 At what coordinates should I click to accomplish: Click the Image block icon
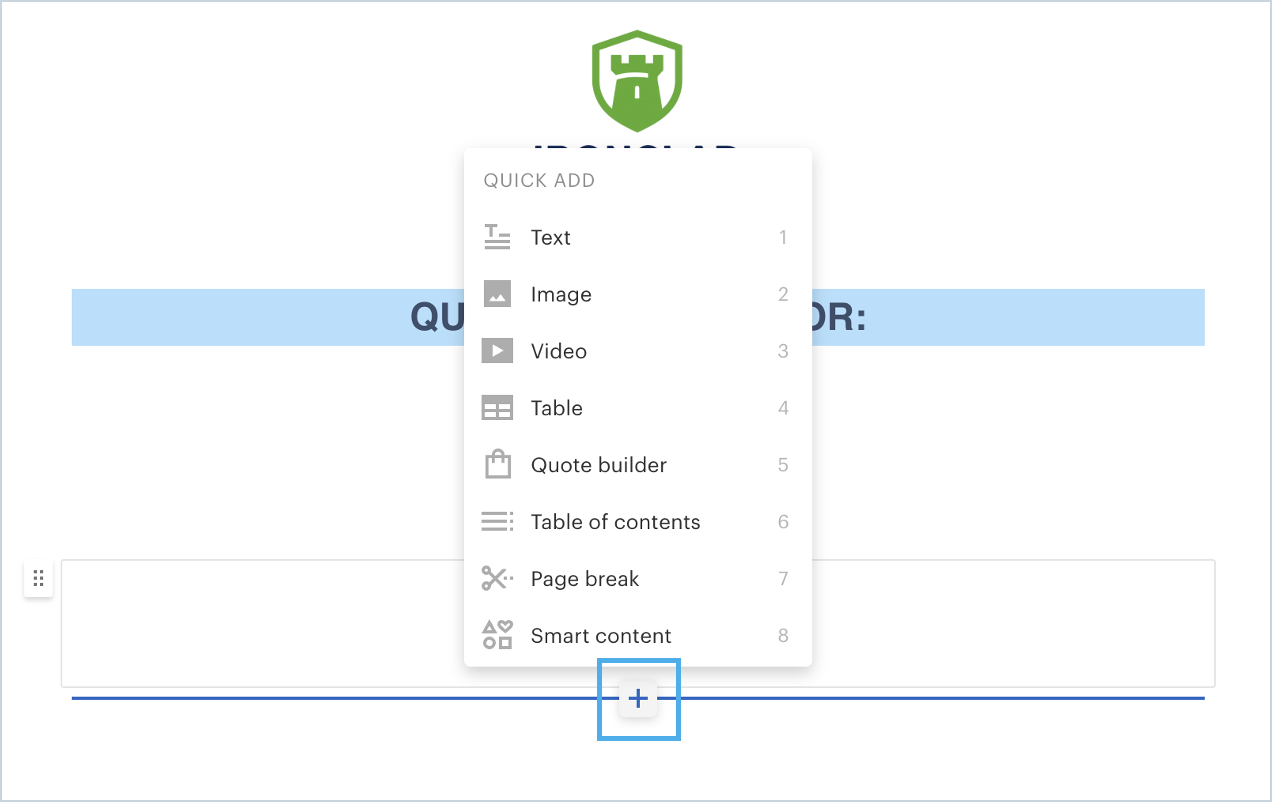pos(497,294)
